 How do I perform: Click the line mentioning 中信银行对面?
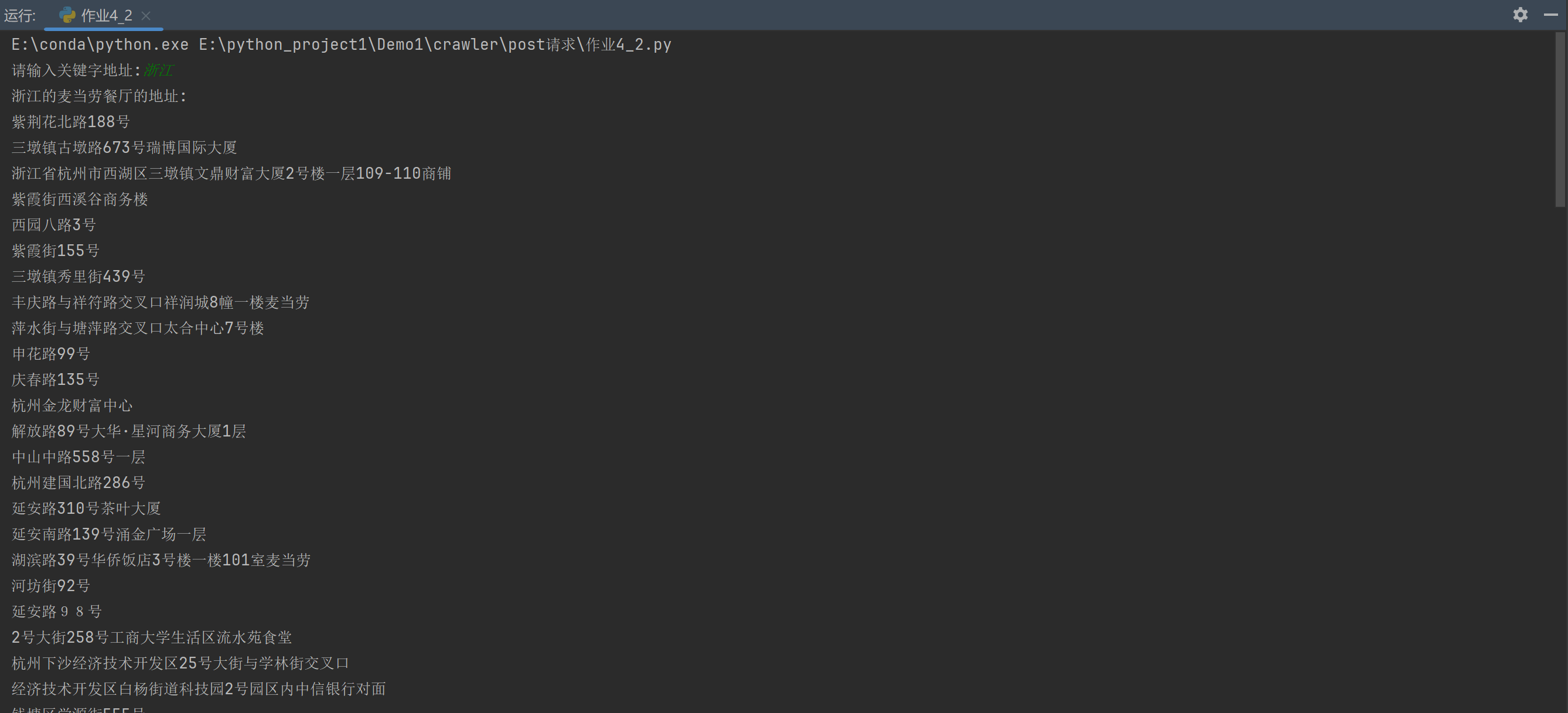pos(199,688)
